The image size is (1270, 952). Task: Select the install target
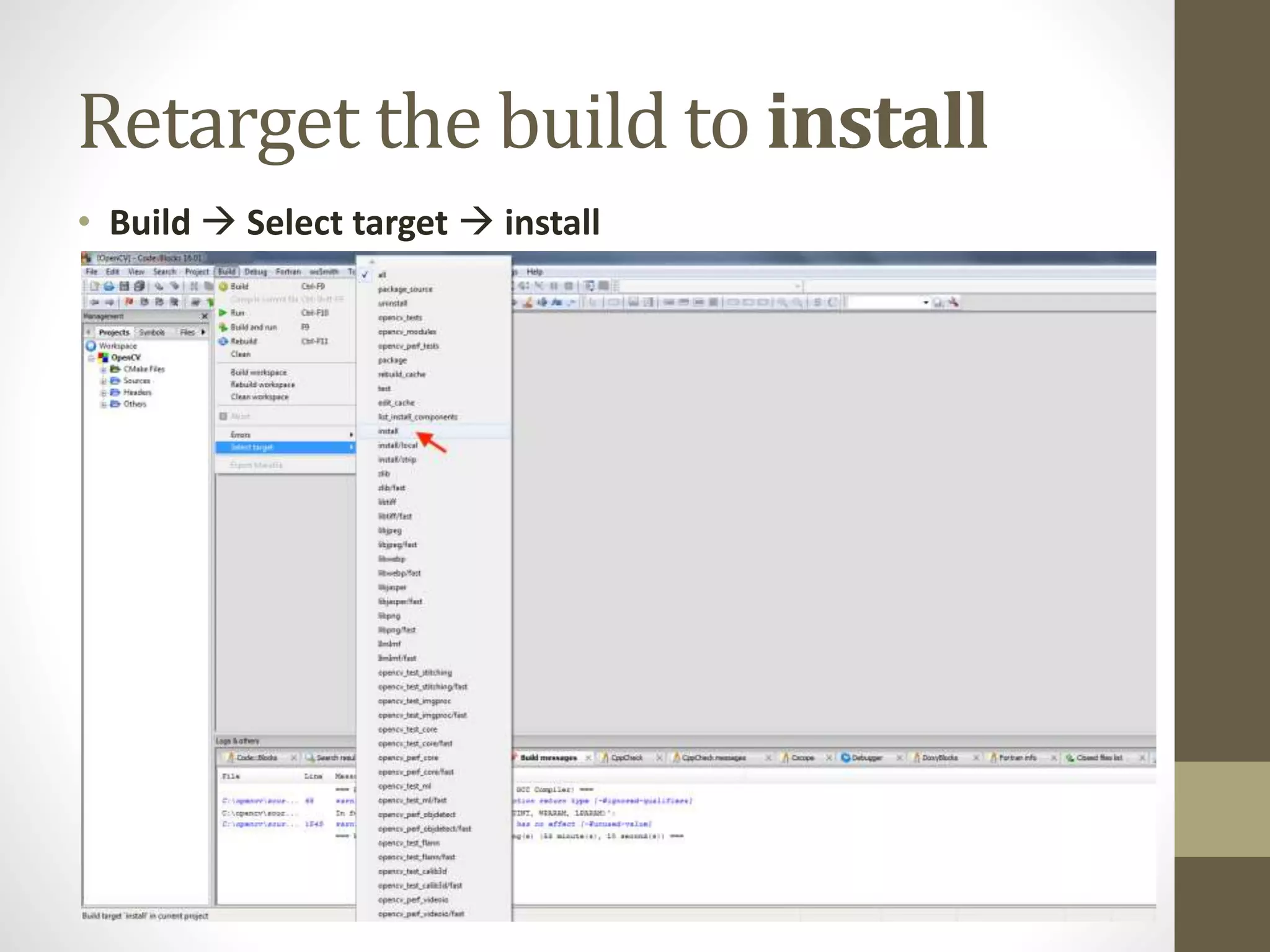[434, 431]
